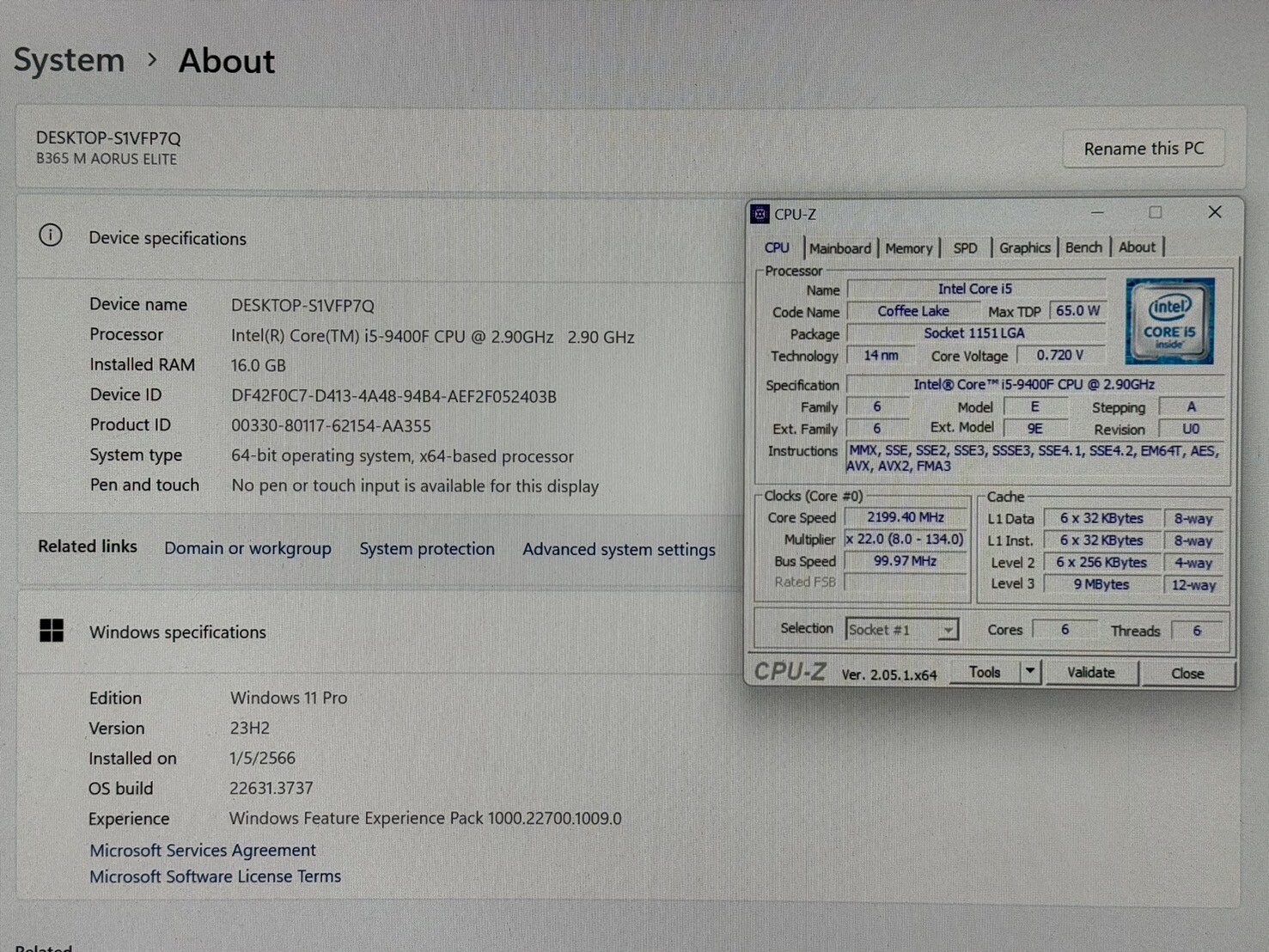Click the Instructions list MMX, SSE, SSE2
Image resolution: width=1269 pixels, height=952 pixels.
point(1034,458)
